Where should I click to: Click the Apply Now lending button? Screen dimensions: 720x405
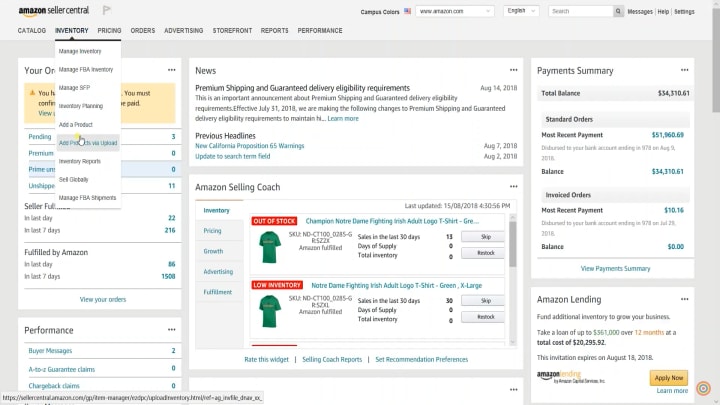(669, 377)
